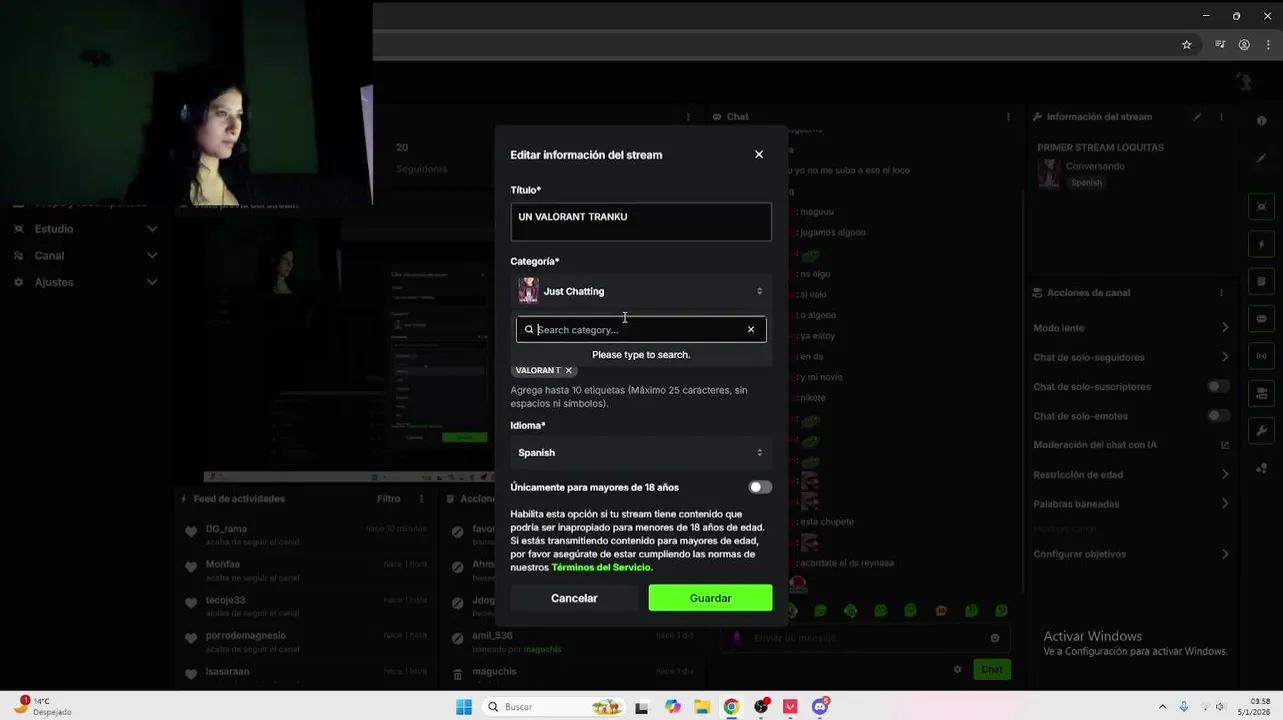
Task: Toggle Chat de solo-suscriptores switch
Action: click(1217, 386)
